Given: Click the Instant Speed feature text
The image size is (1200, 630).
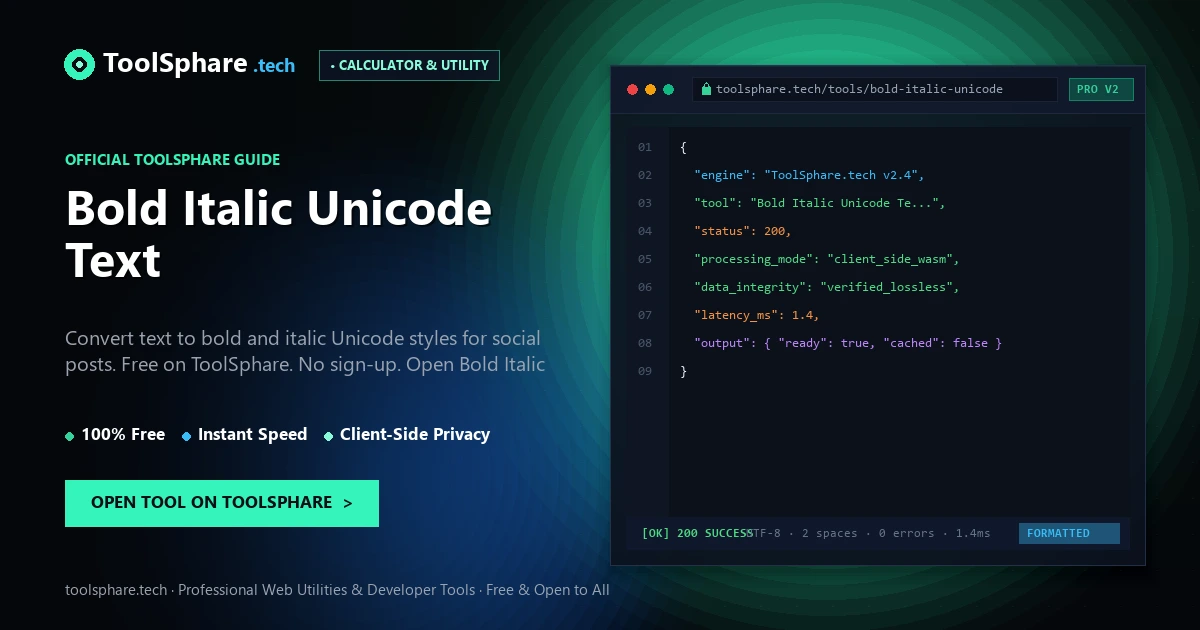Looking at the screenshot, I should [253, 434].
